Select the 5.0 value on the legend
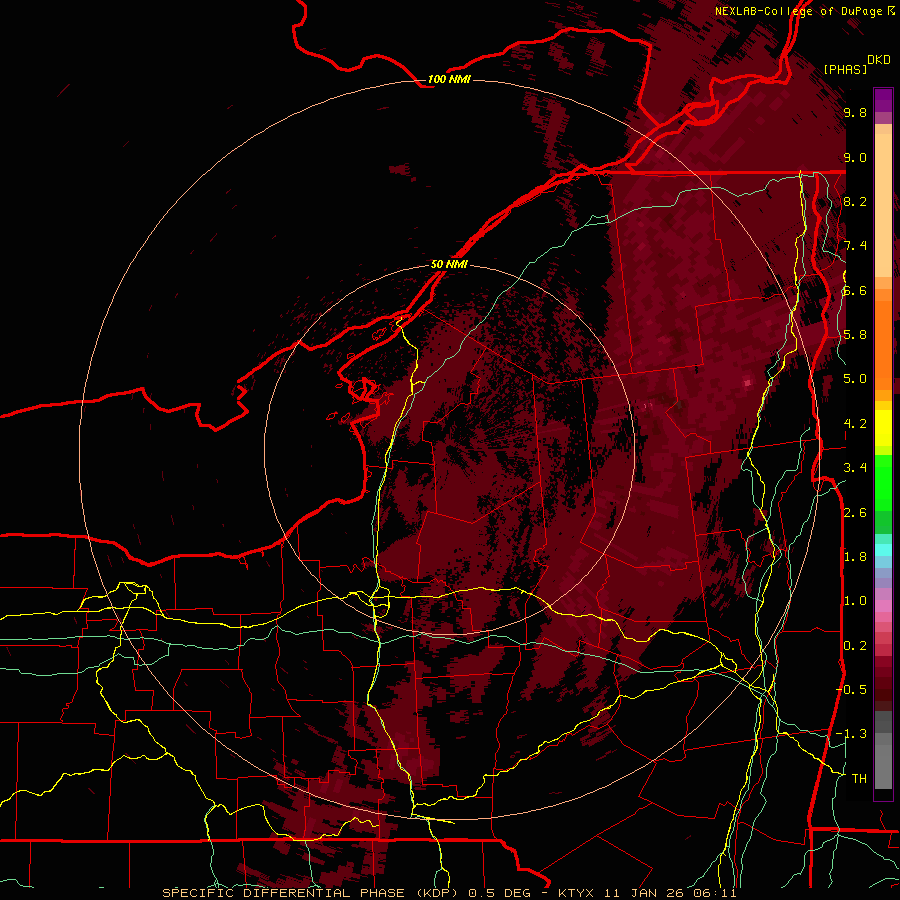Viewport: 900px width, 900px height. (855, 379)
